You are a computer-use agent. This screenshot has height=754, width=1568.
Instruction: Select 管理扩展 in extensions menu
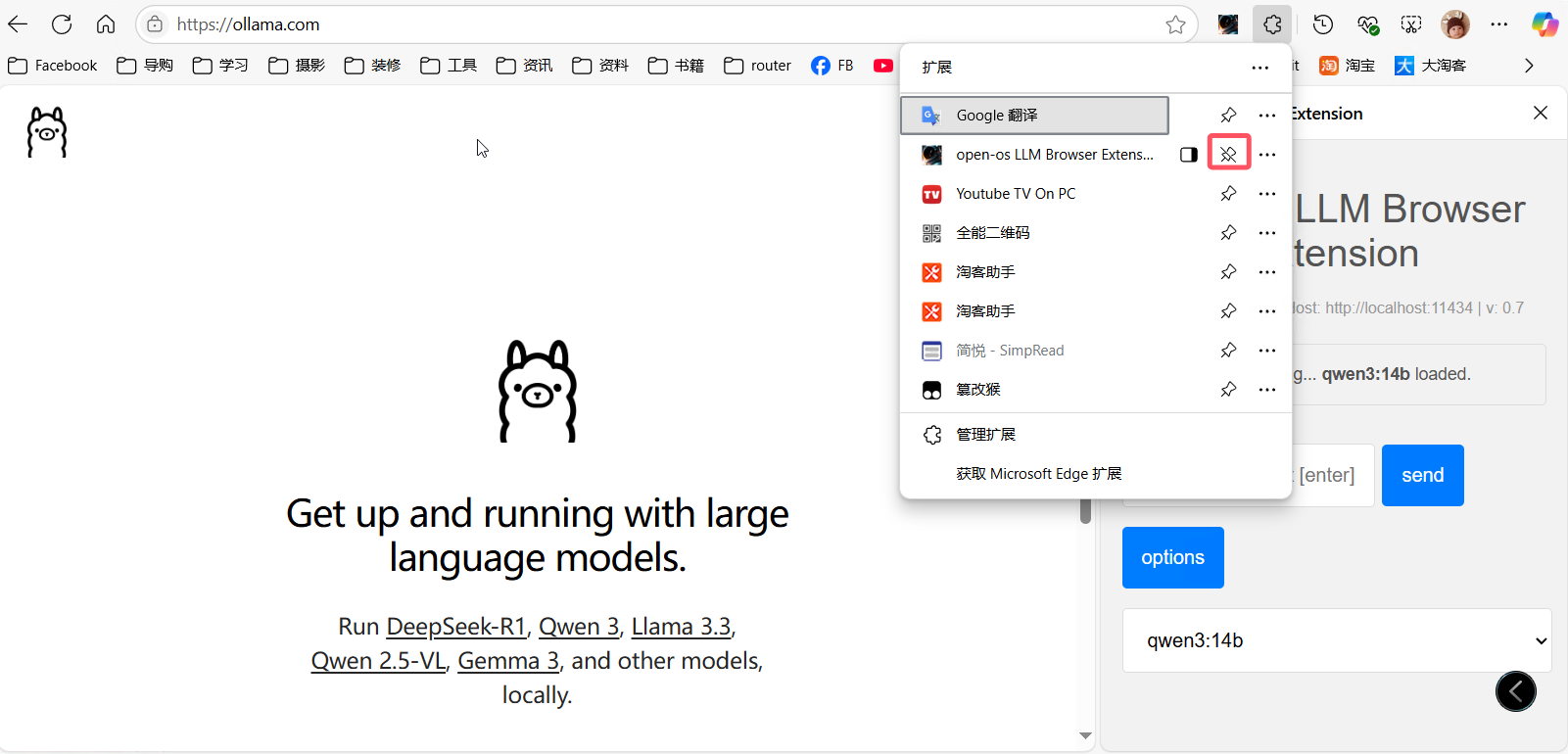coord(985,435)
